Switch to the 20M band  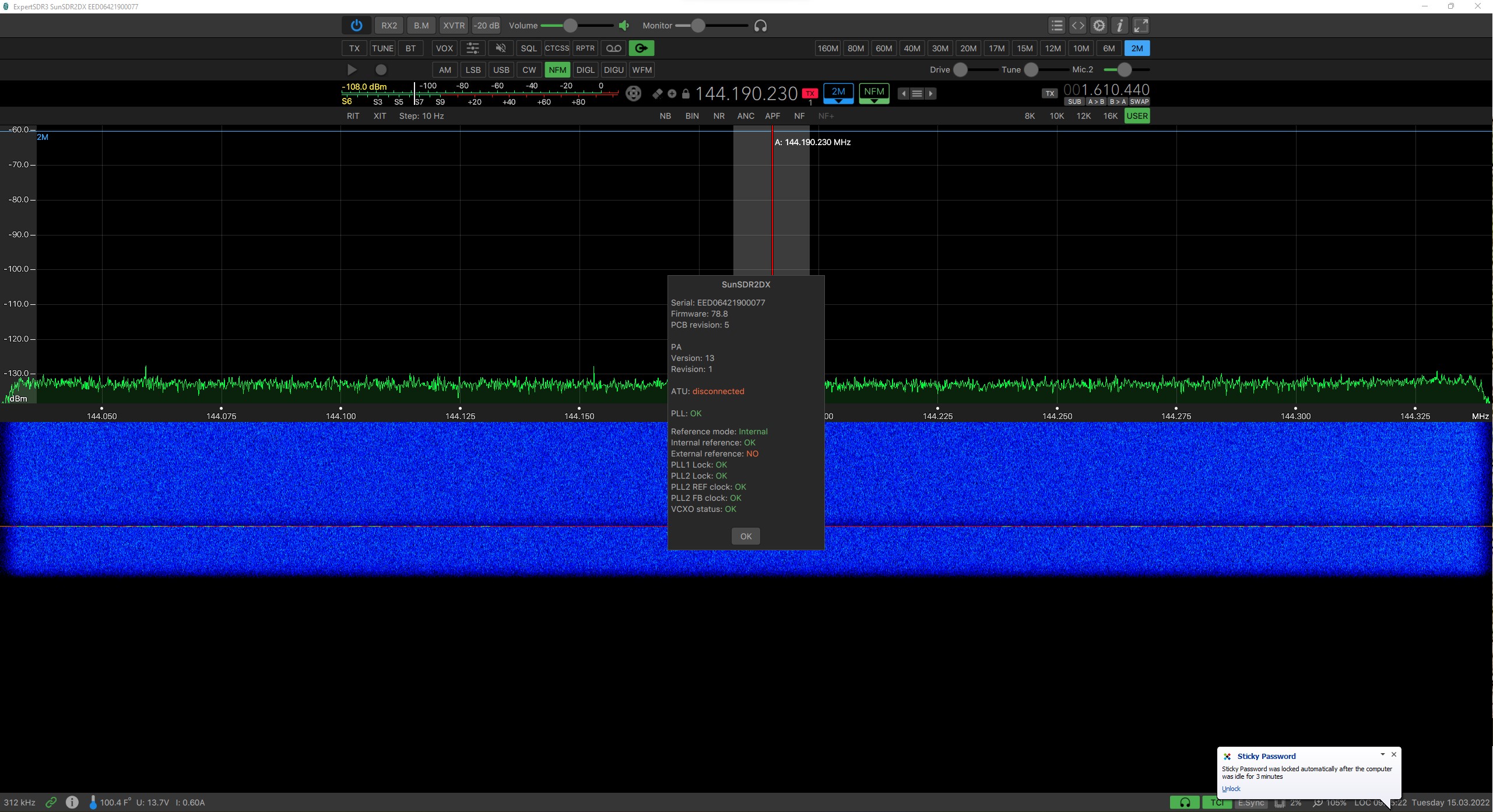[x=968, y=48]
